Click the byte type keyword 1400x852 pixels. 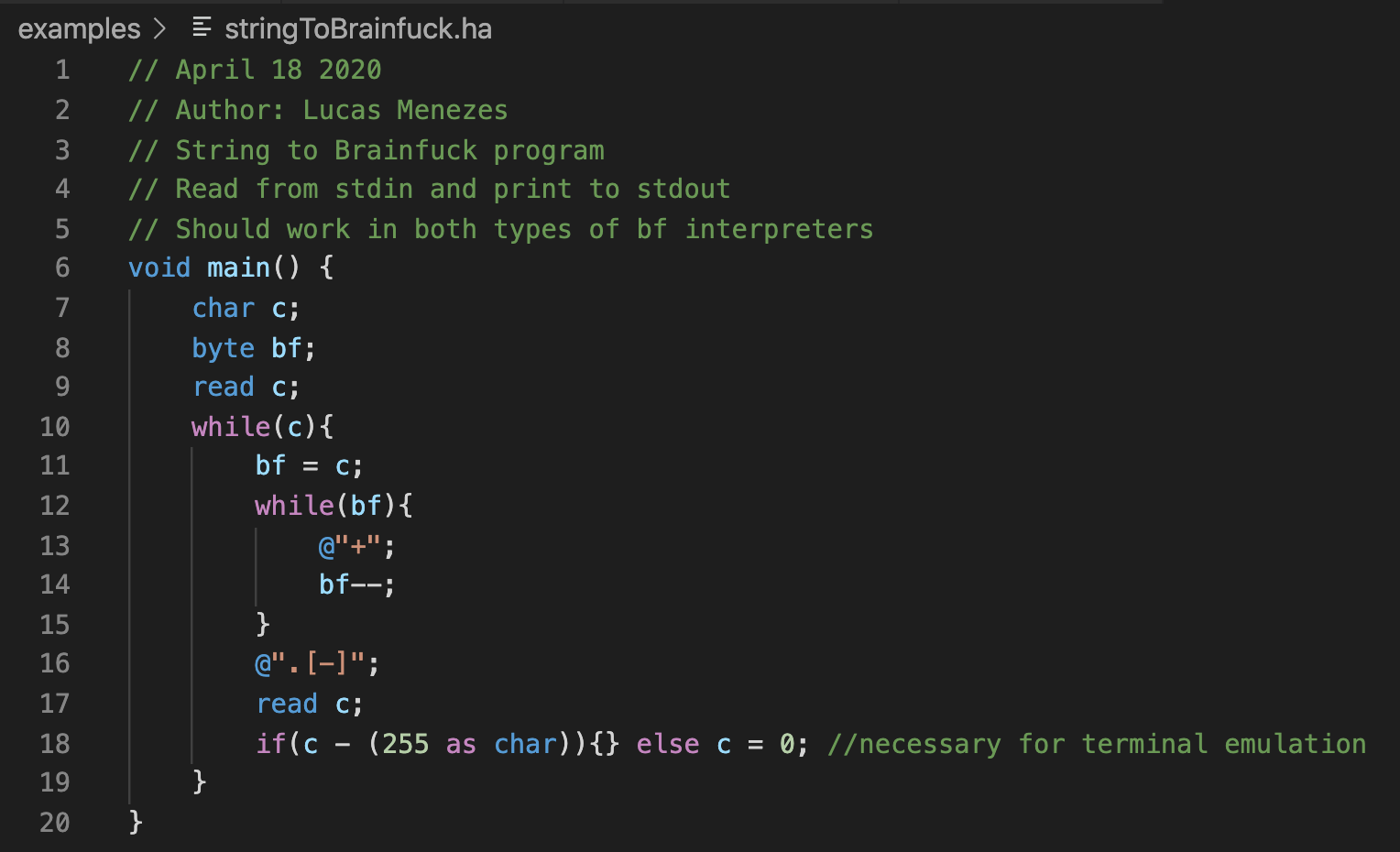223,348
